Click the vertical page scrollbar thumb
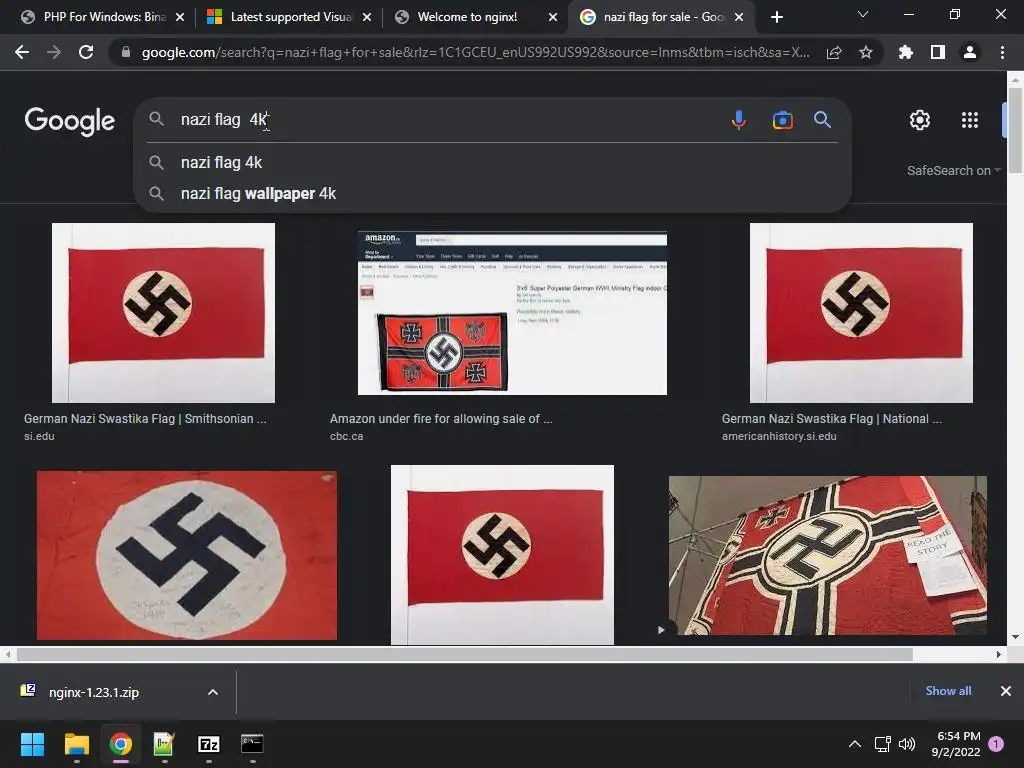This screenshot has height=768, width=1024. tap(1015, 131)
